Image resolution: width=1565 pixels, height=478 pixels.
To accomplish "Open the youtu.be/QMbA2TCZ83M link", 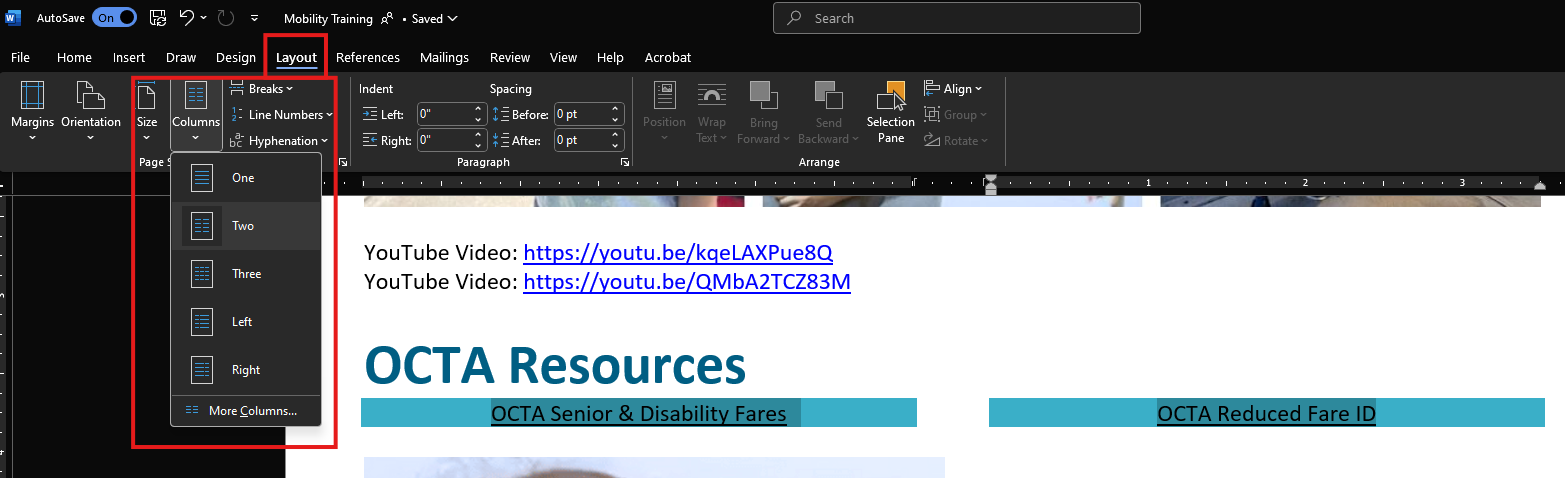I will [x=687, y=282].
